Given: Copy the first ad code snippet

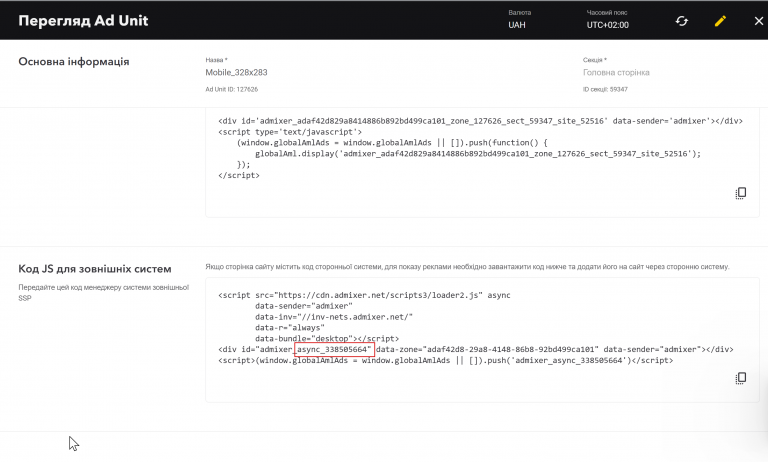Looking at the screenshot, I should click(x=741, y=193).
